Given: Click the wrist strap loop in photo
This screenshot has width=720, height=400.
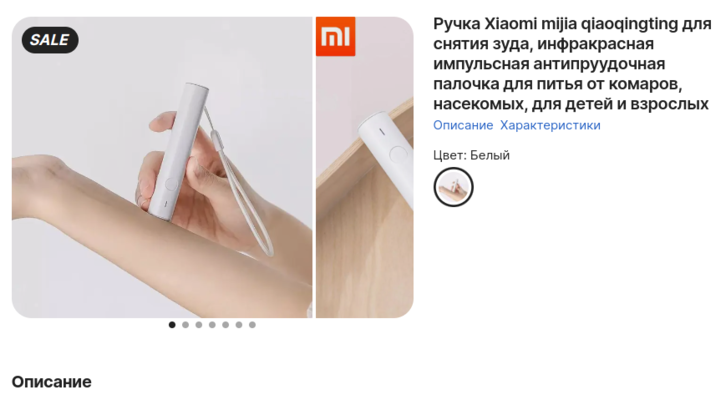Looking at the screenshot, I should [x=239, y=184].
